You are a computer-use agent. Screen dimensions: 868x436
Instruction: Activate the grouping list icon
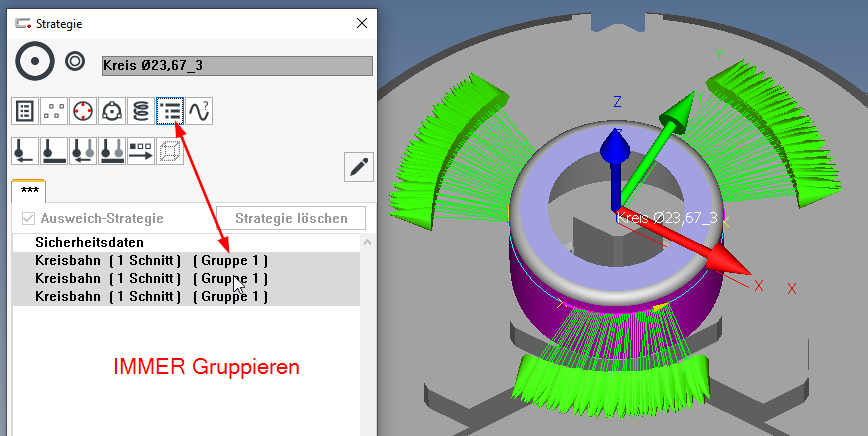click(170, 111)
